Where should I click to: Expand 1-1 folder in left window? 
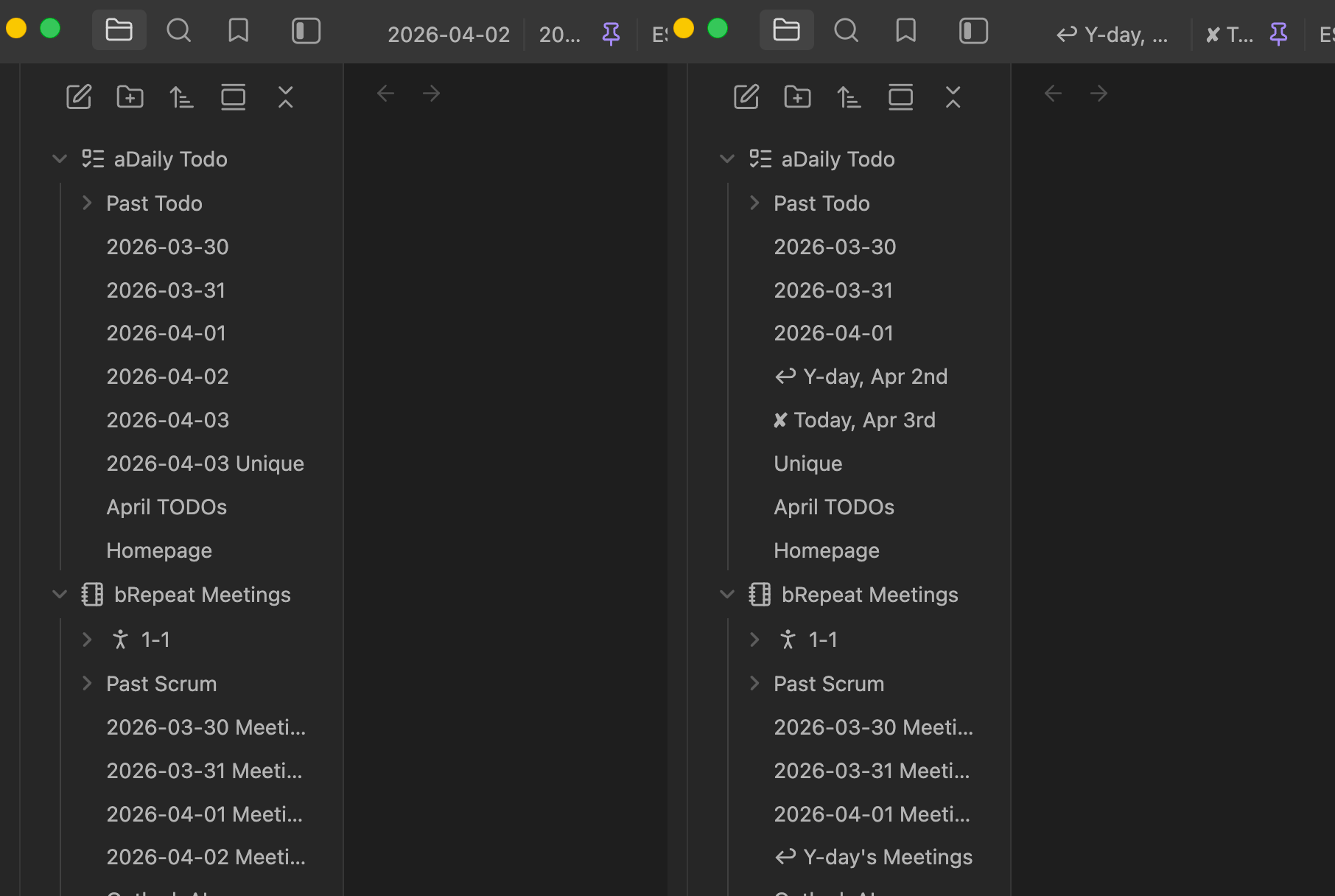[x=87, y=640]
